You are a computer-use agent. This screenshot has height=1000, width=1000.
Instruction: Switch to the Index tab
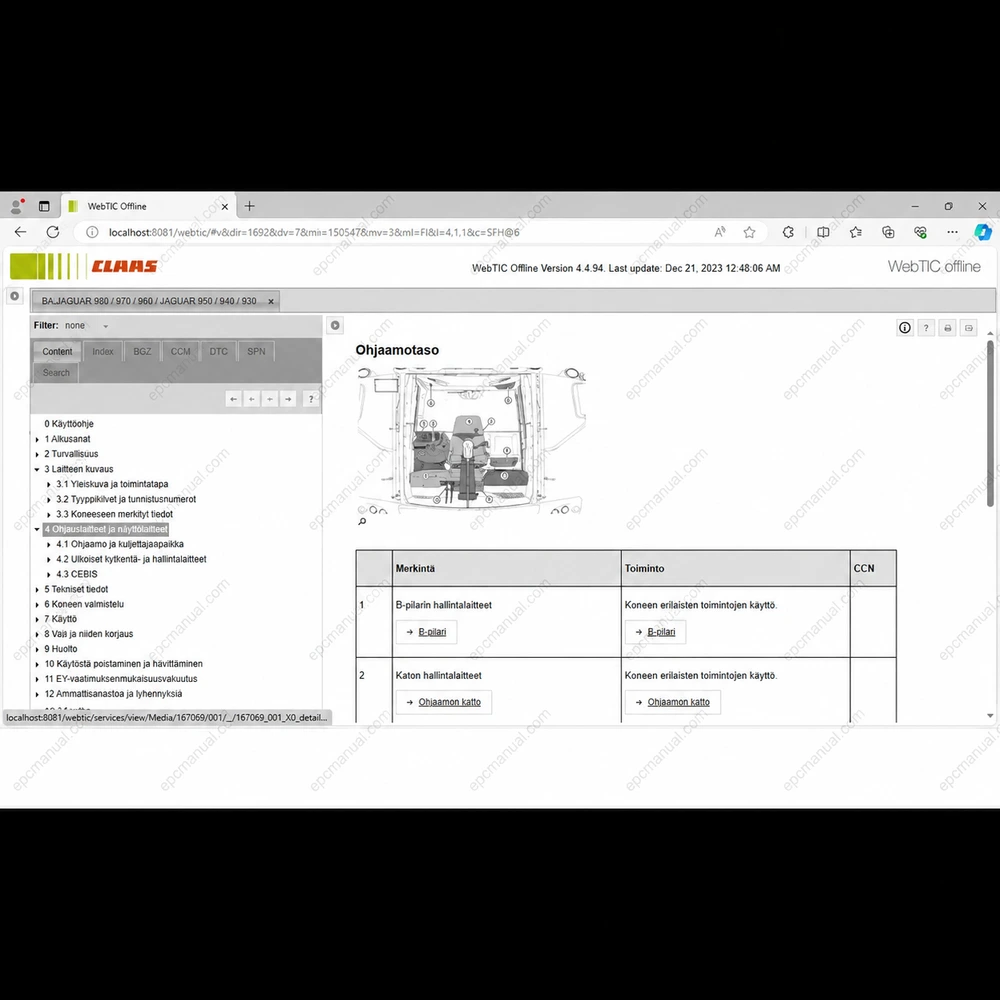tap(102, 351)
